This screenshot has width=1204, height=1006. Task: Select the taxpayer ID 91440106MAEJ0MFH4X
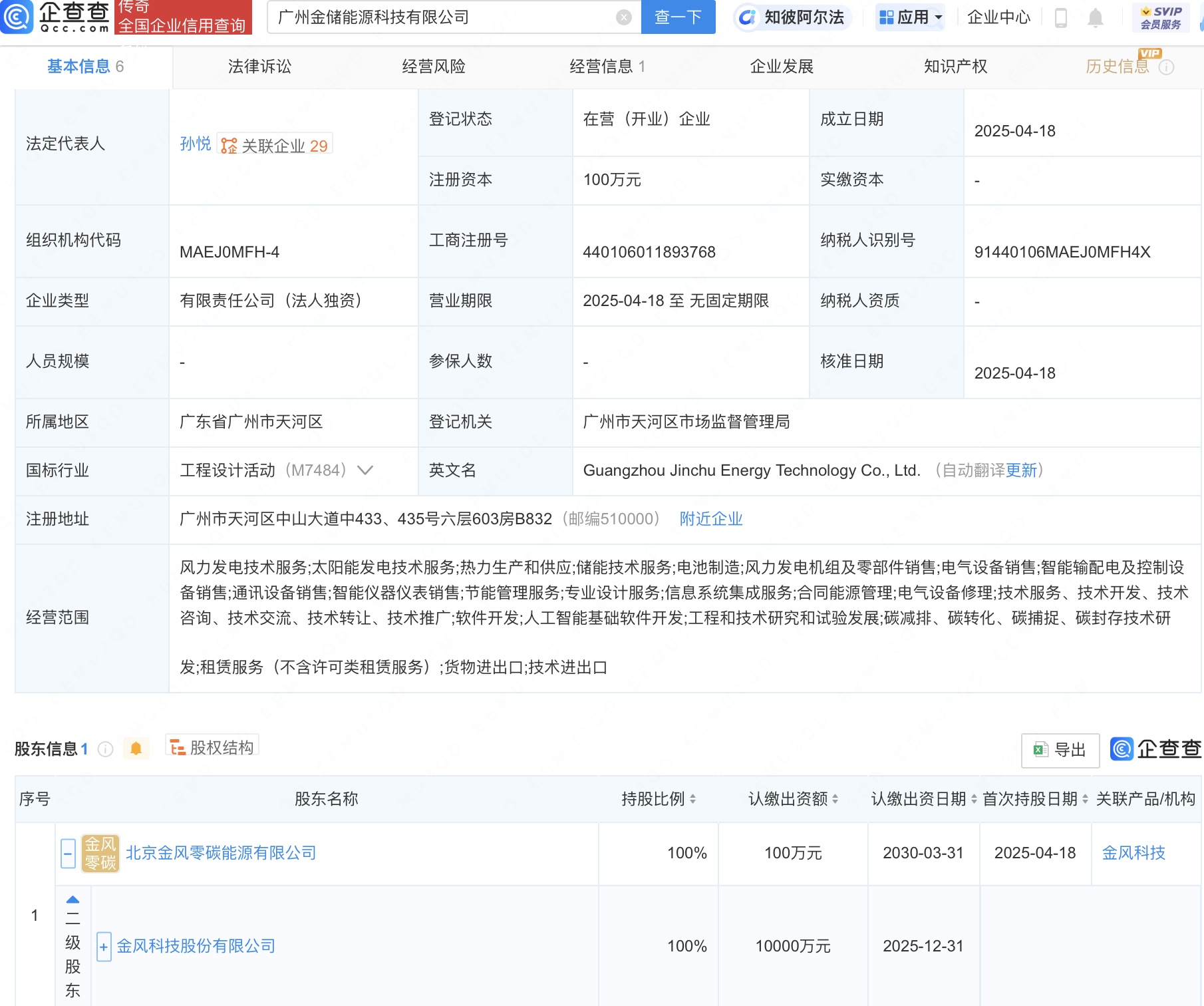pyautogui.click(x=1062, y=252)
